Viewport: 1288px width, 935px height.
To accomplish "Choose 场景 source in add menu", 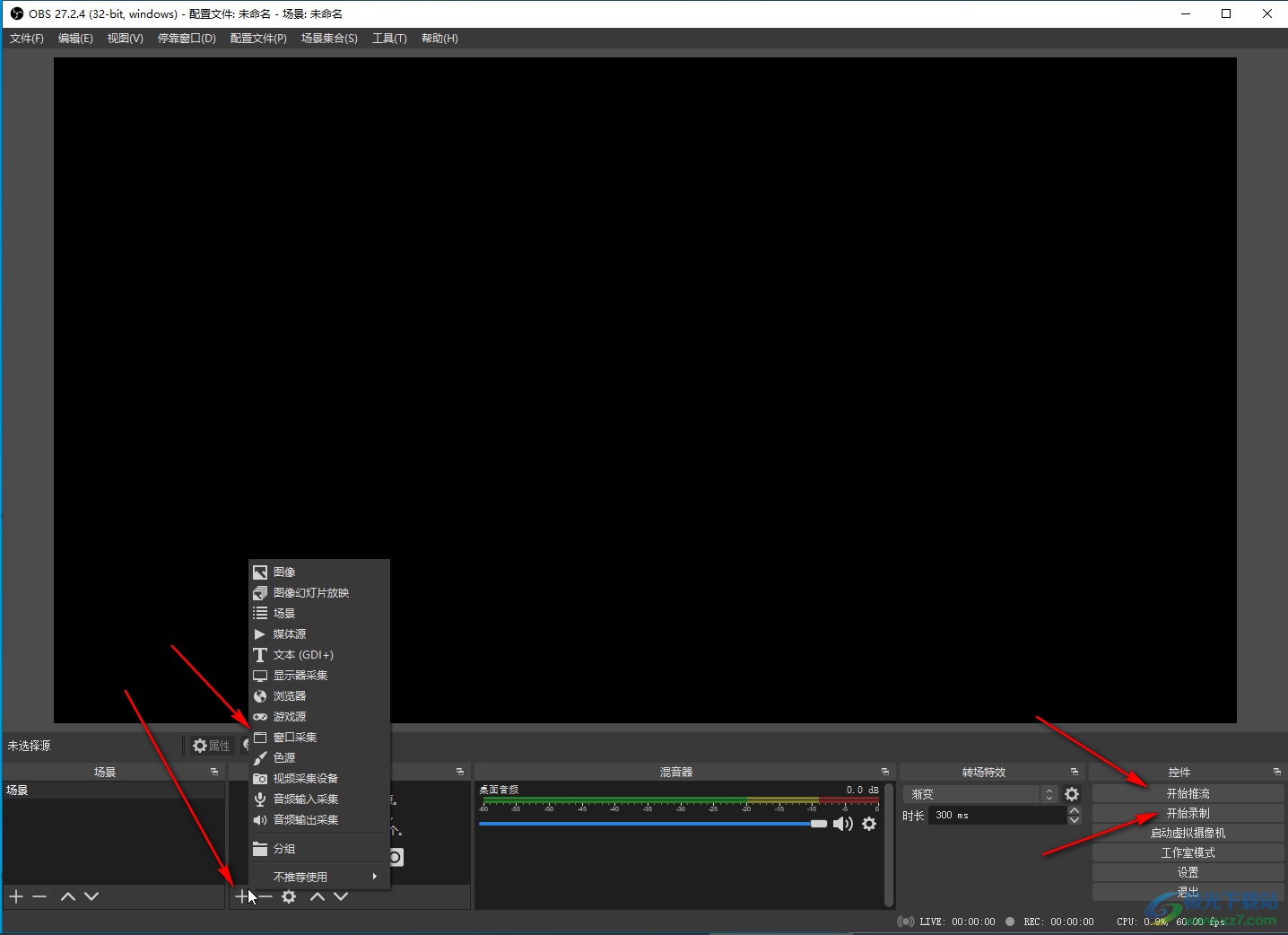I will click(319, 614).
